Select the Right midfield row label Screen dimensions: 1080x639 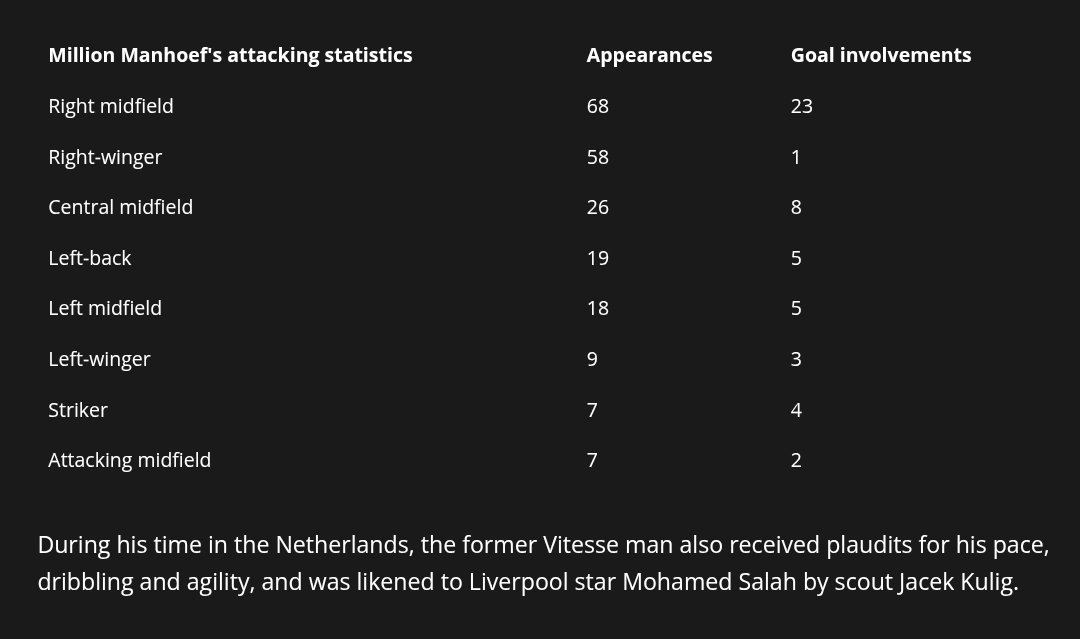click(x=111, y=106)
